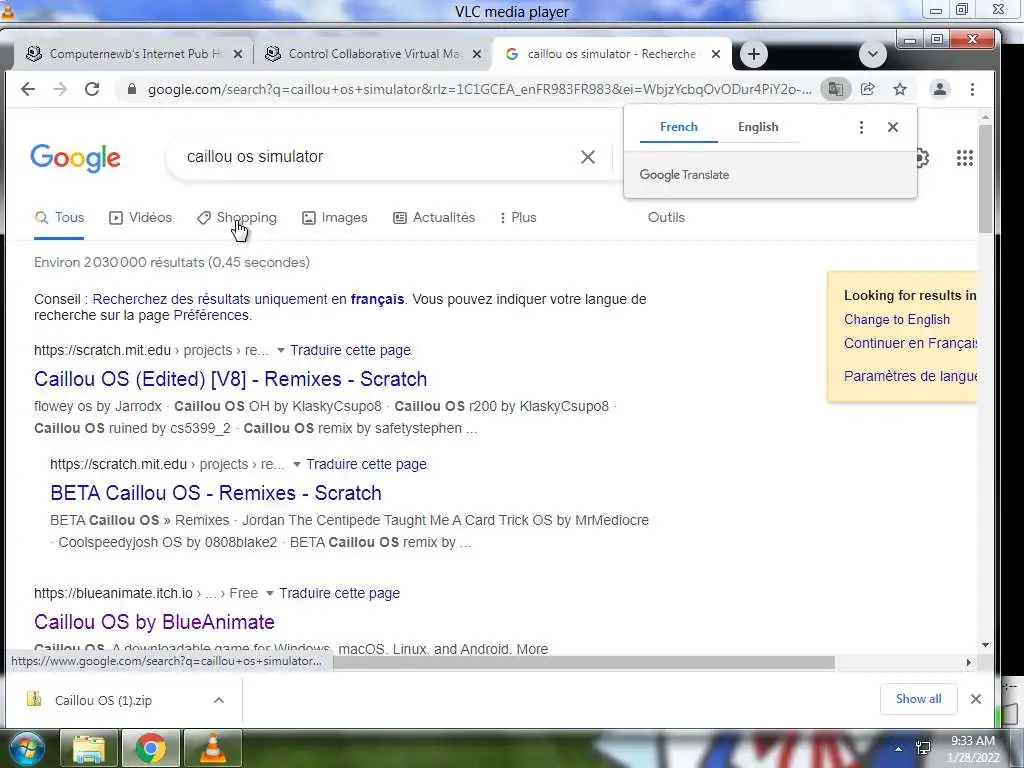1024x768 pixels.
Task: Click the network tray icon
Action: (923, 748)
